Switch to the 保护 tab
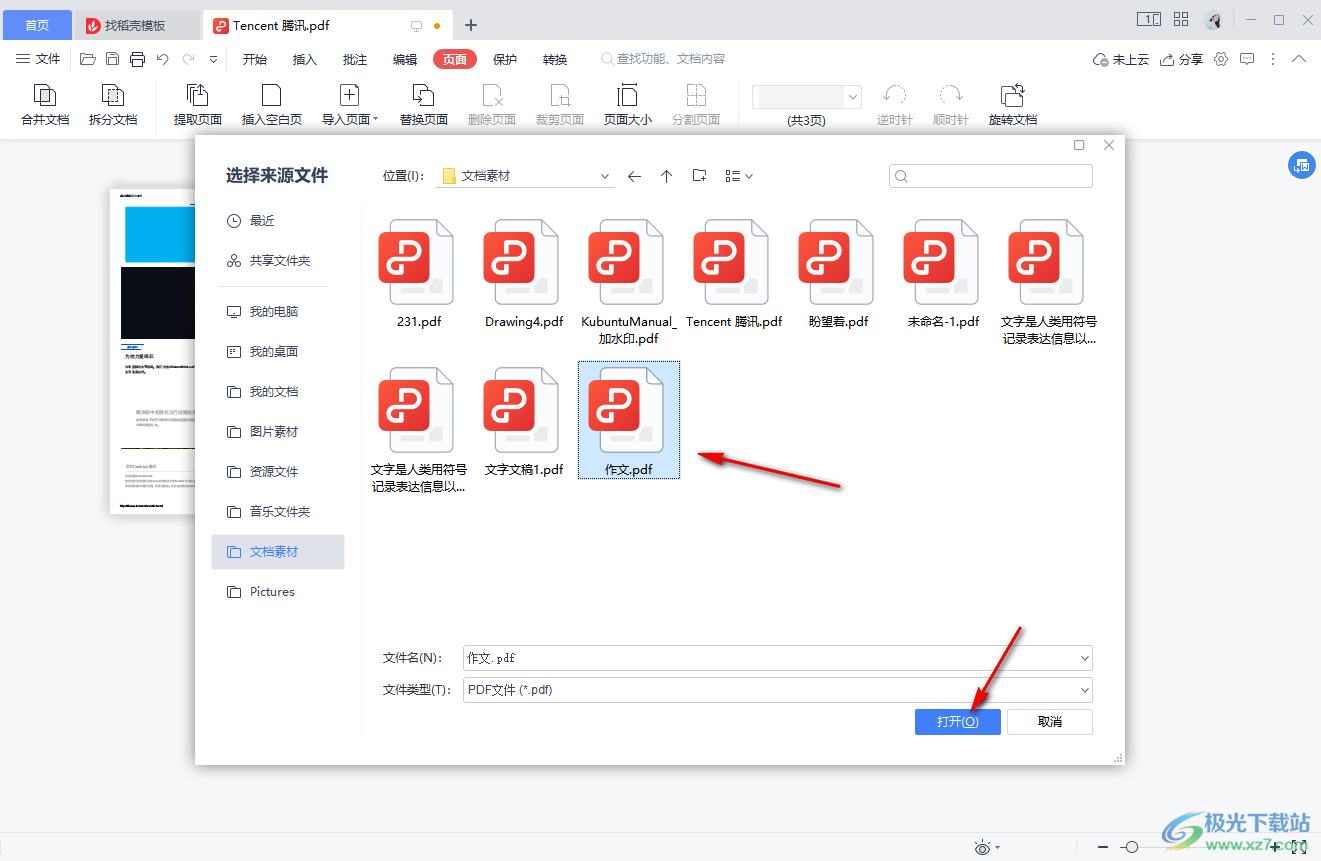The image size is (1321, 861). click(x=505, y=59)
